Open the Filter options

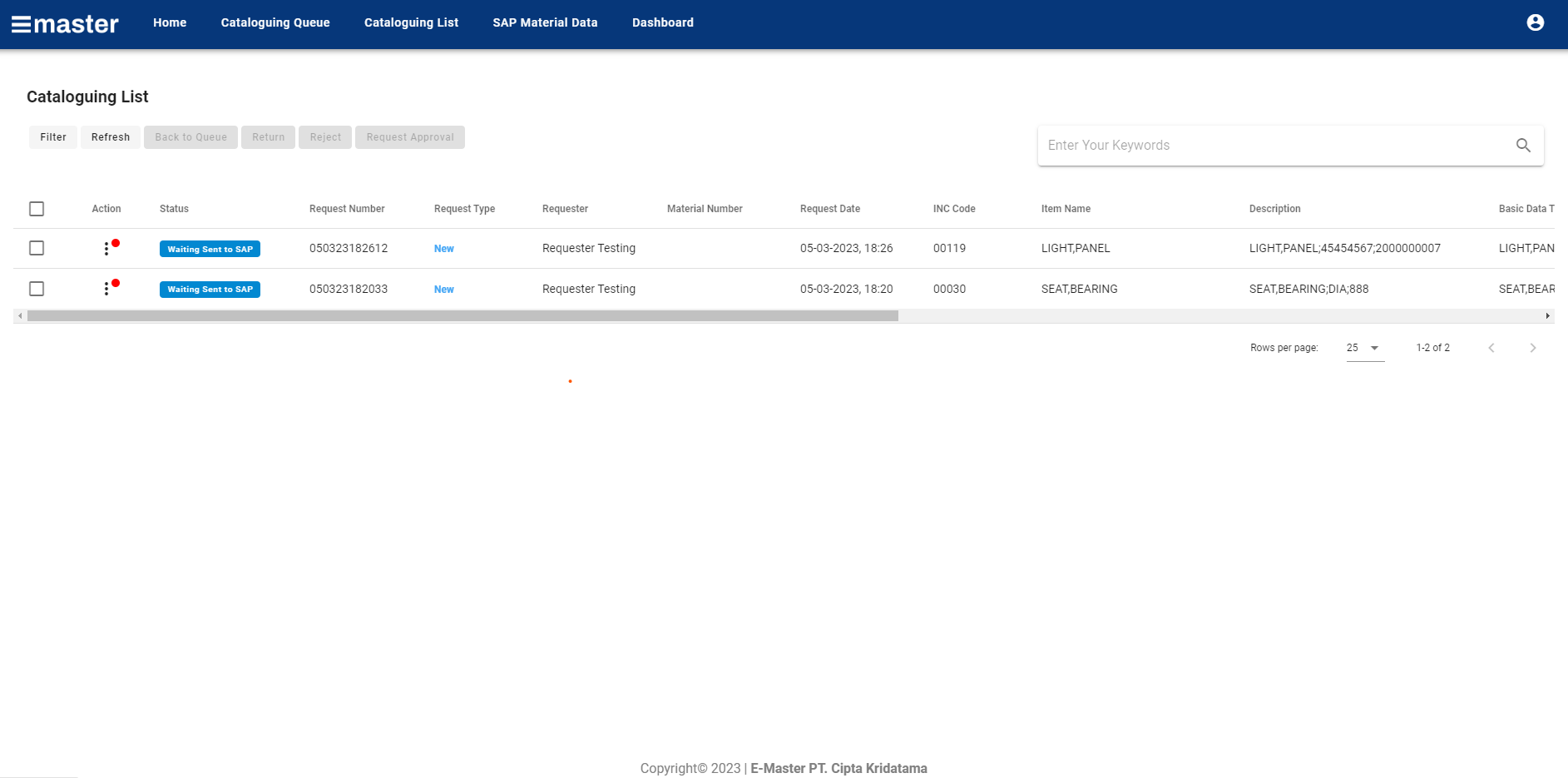[x=53, y=137]
